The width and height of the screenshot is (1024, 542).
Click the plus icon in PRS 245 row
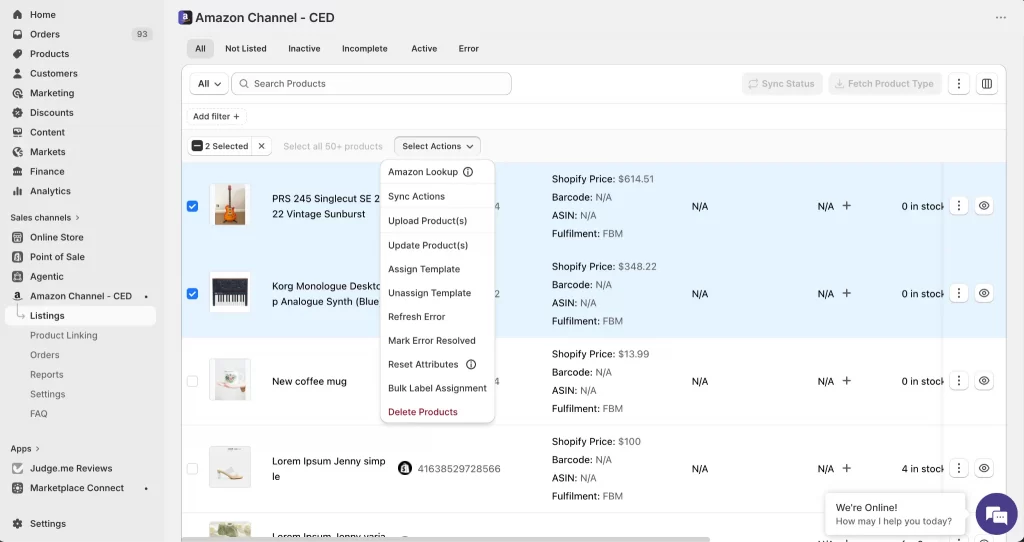tap(846, 206)
